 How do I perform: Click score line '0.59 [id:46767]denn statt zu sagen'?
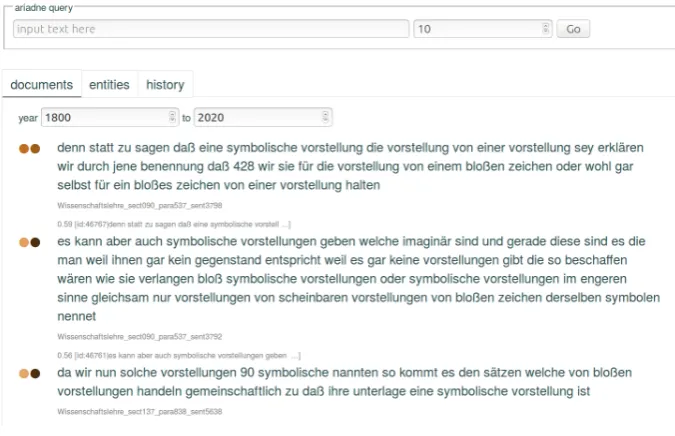coord(174,224)
